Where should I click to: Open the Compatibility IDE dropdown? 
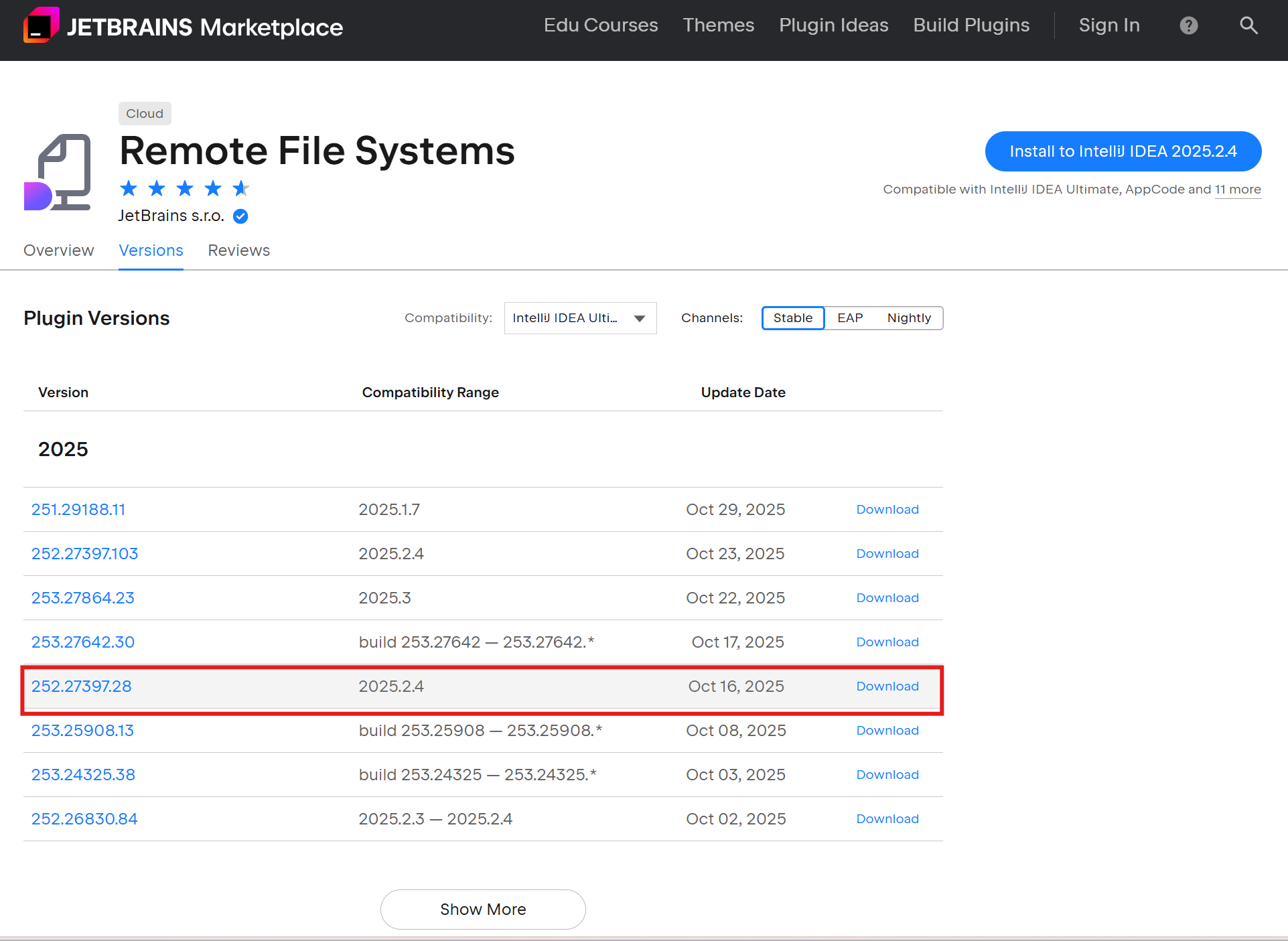[x=579, y=318]
